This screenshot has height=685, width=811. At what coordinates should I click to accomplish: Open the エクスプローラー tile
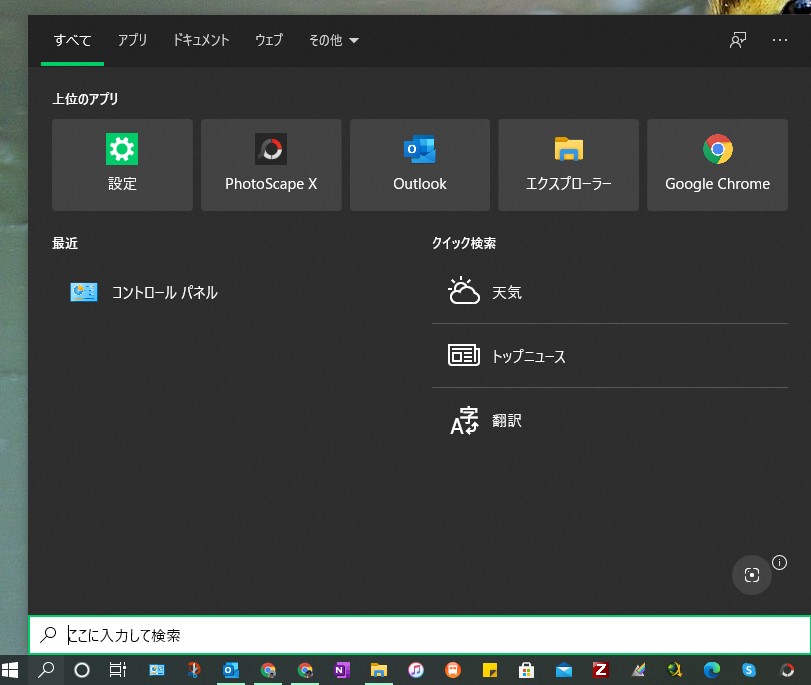click(x=568, y=165)
